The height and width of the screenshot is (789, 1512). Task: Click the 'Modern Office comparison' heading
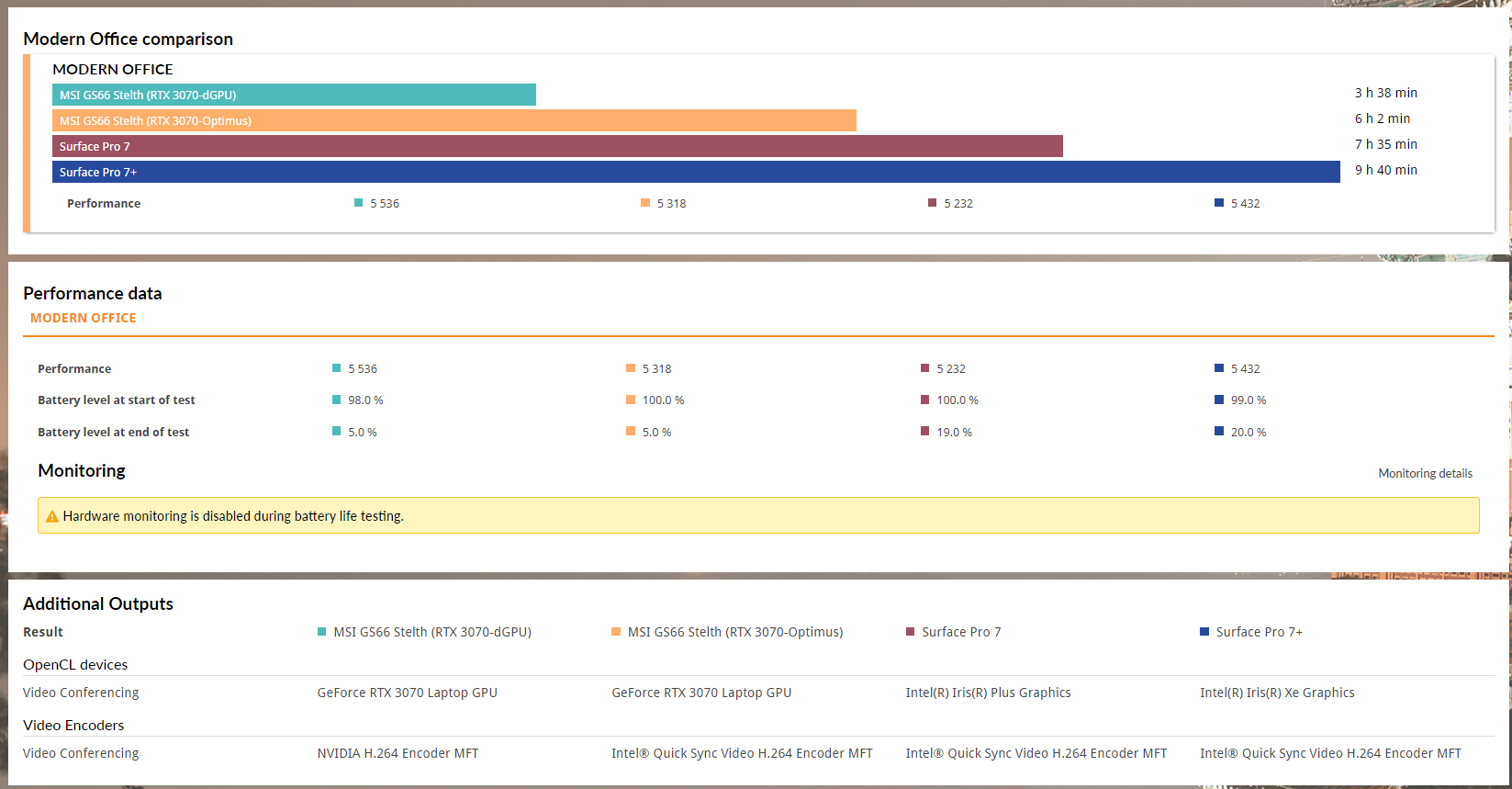129,39
